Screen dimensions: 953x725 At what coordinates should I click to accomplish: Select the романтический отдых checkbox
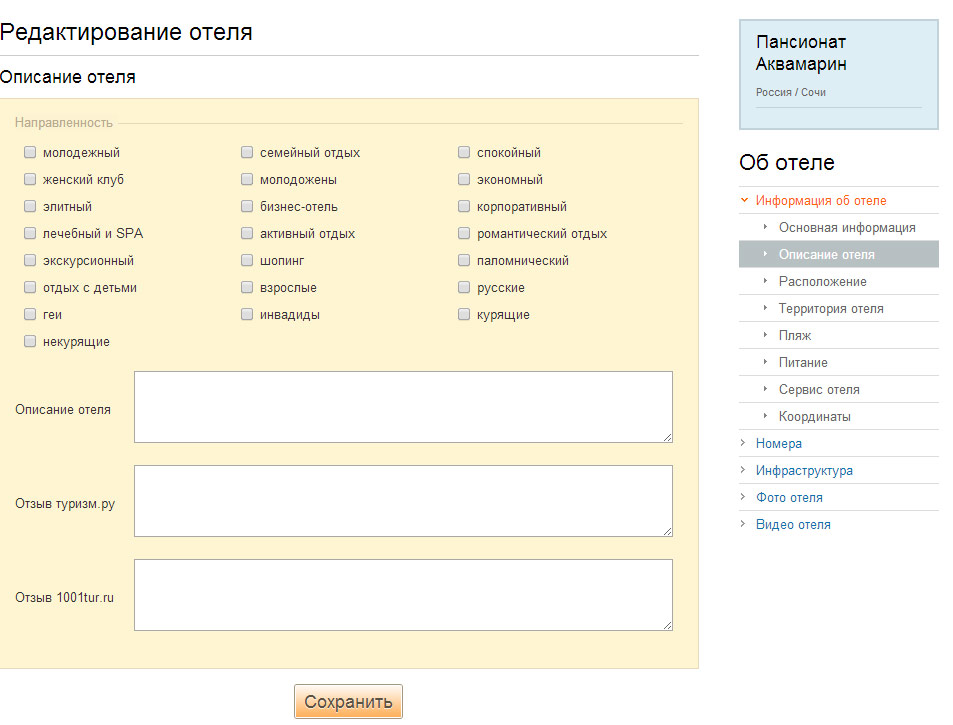click(464, 234)
